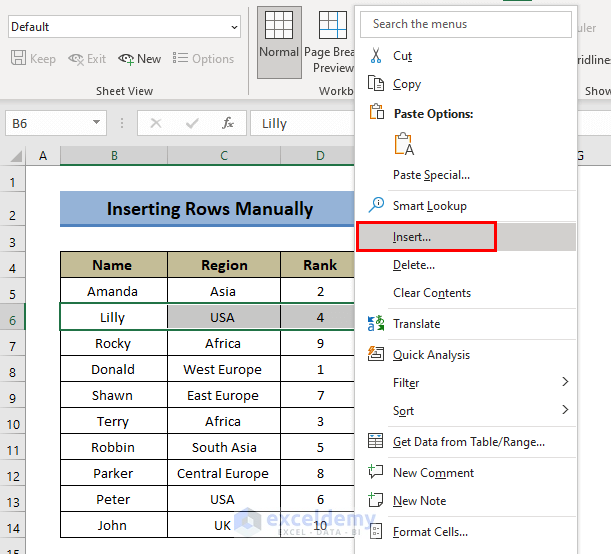Click the column C header

[224, 155]
